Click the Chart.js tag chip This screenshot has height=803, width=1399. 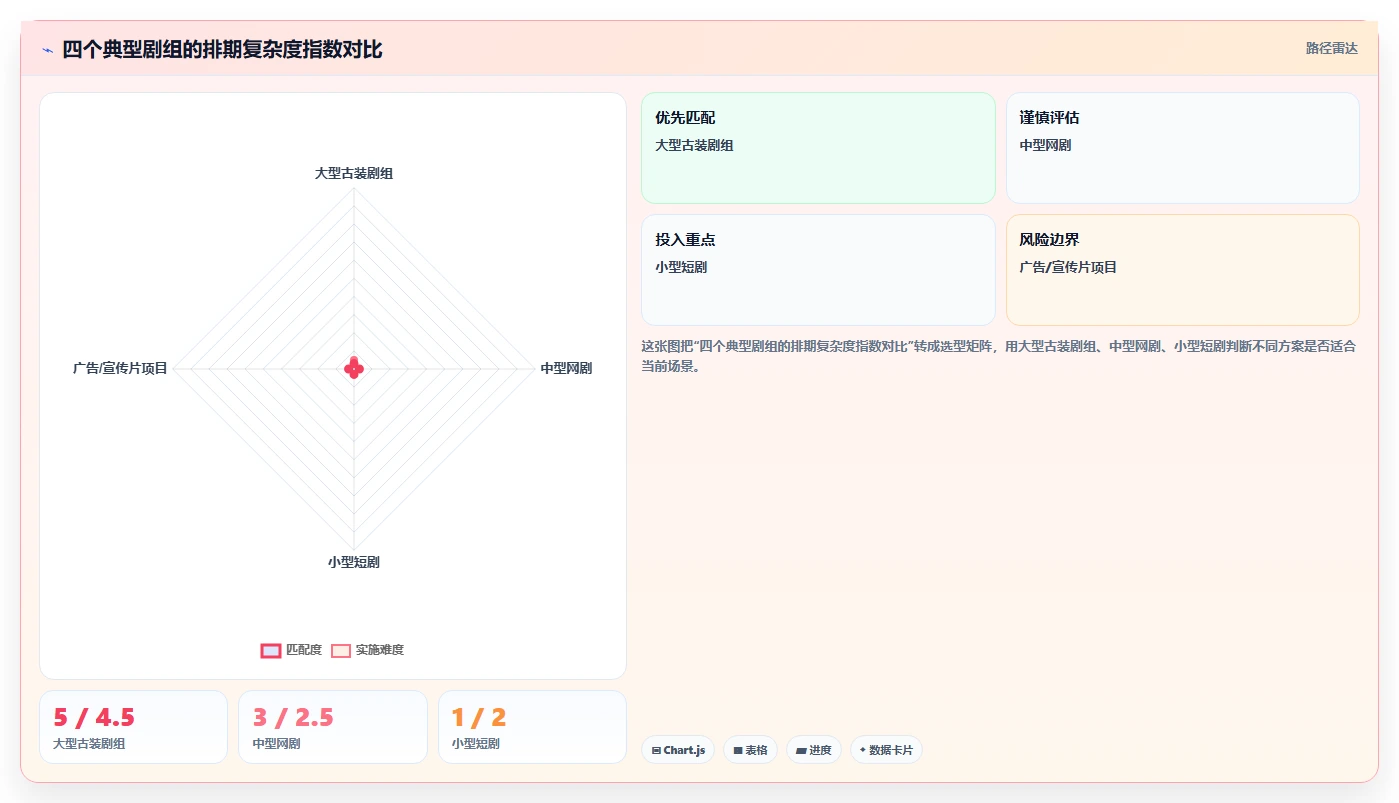coord(678,750)
